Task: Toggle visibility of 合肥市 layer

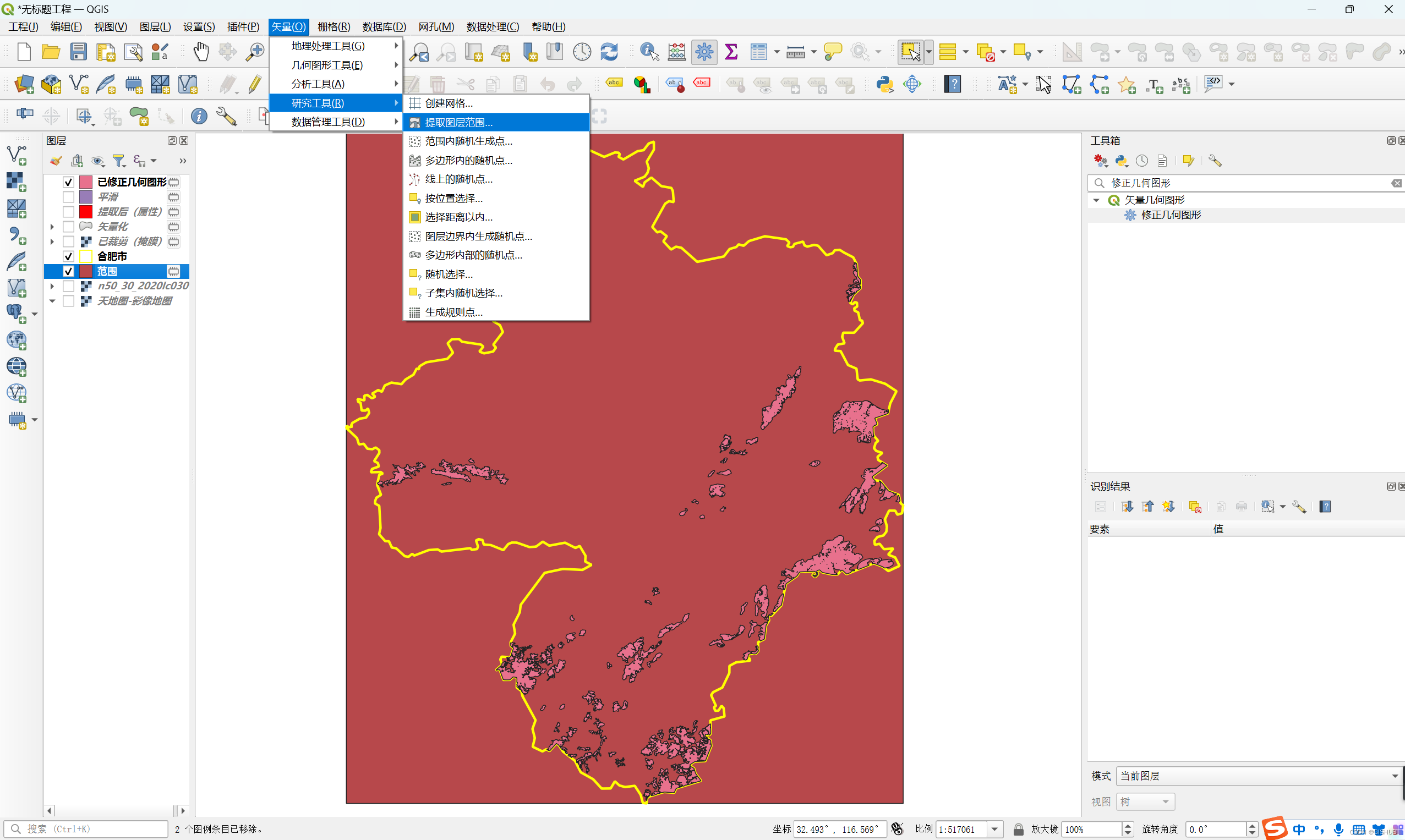Action: [x=69, y=256]
